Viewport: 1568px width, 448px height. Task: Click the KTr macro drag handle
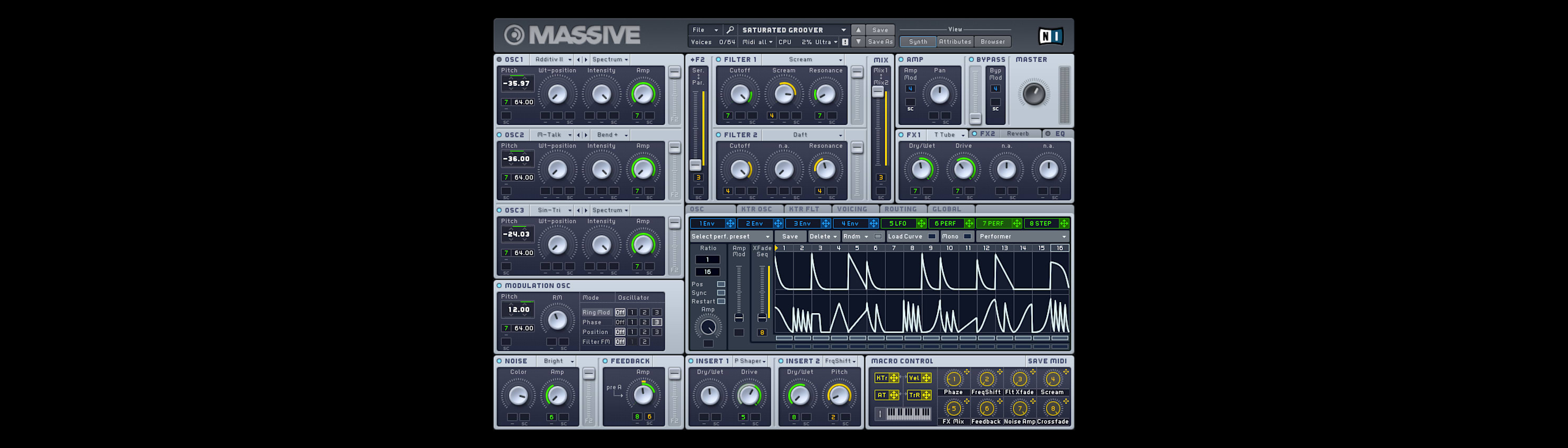894,378
